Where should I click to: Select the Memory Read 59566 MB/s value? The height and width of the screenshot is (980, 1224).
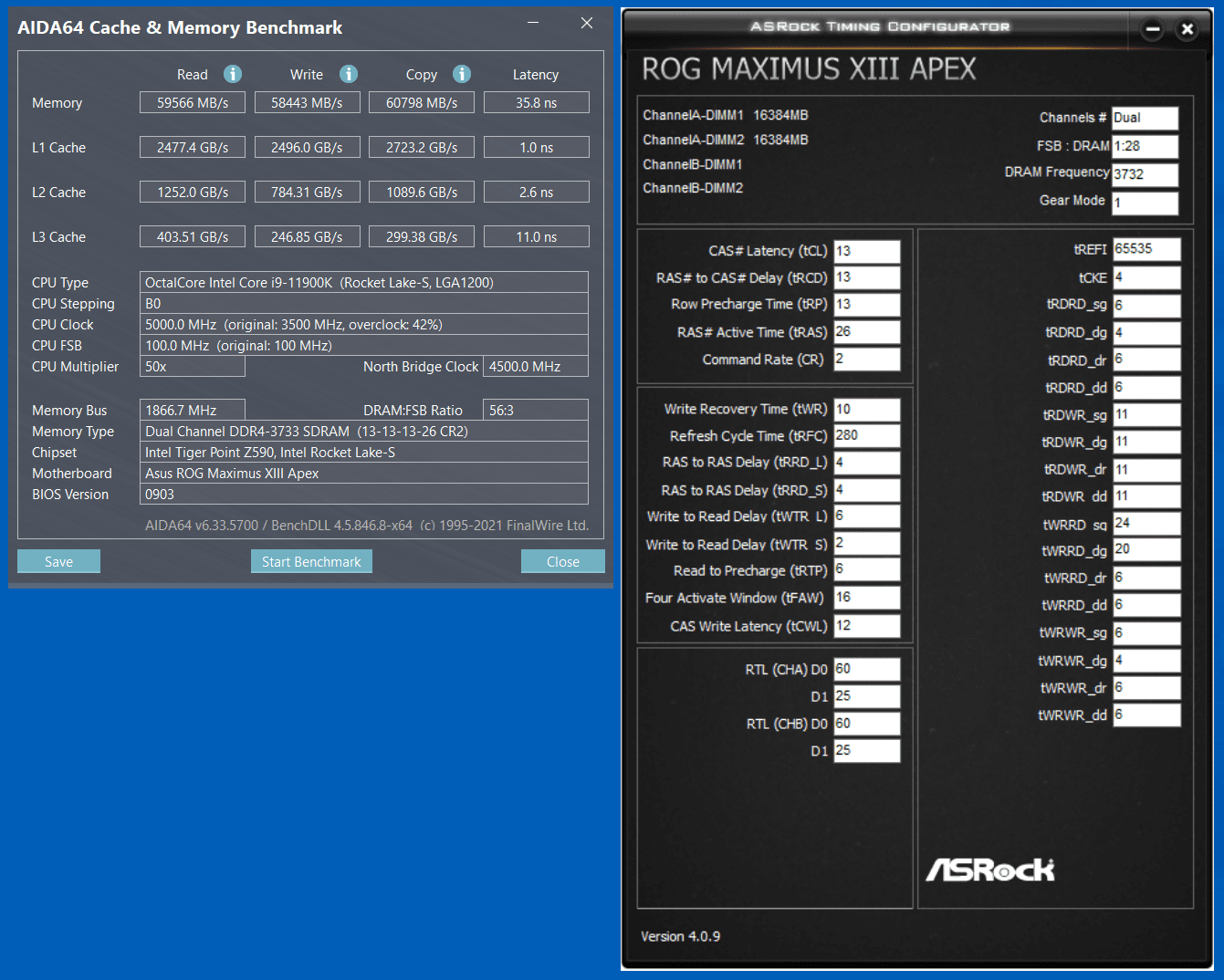193,102
